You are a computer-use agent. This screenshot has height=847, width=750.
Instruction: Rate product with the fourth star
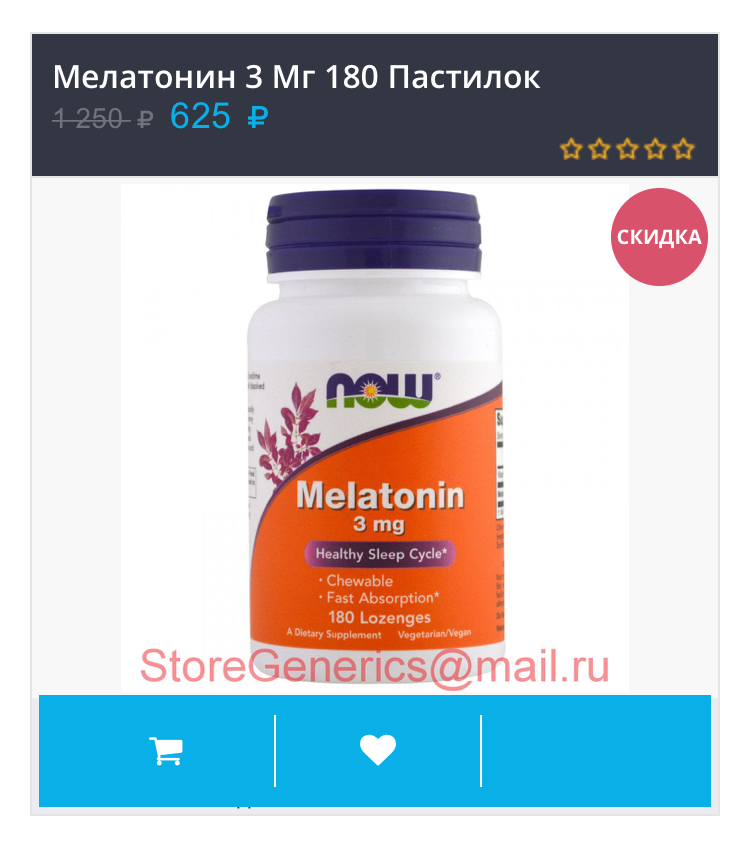[655, 149]
